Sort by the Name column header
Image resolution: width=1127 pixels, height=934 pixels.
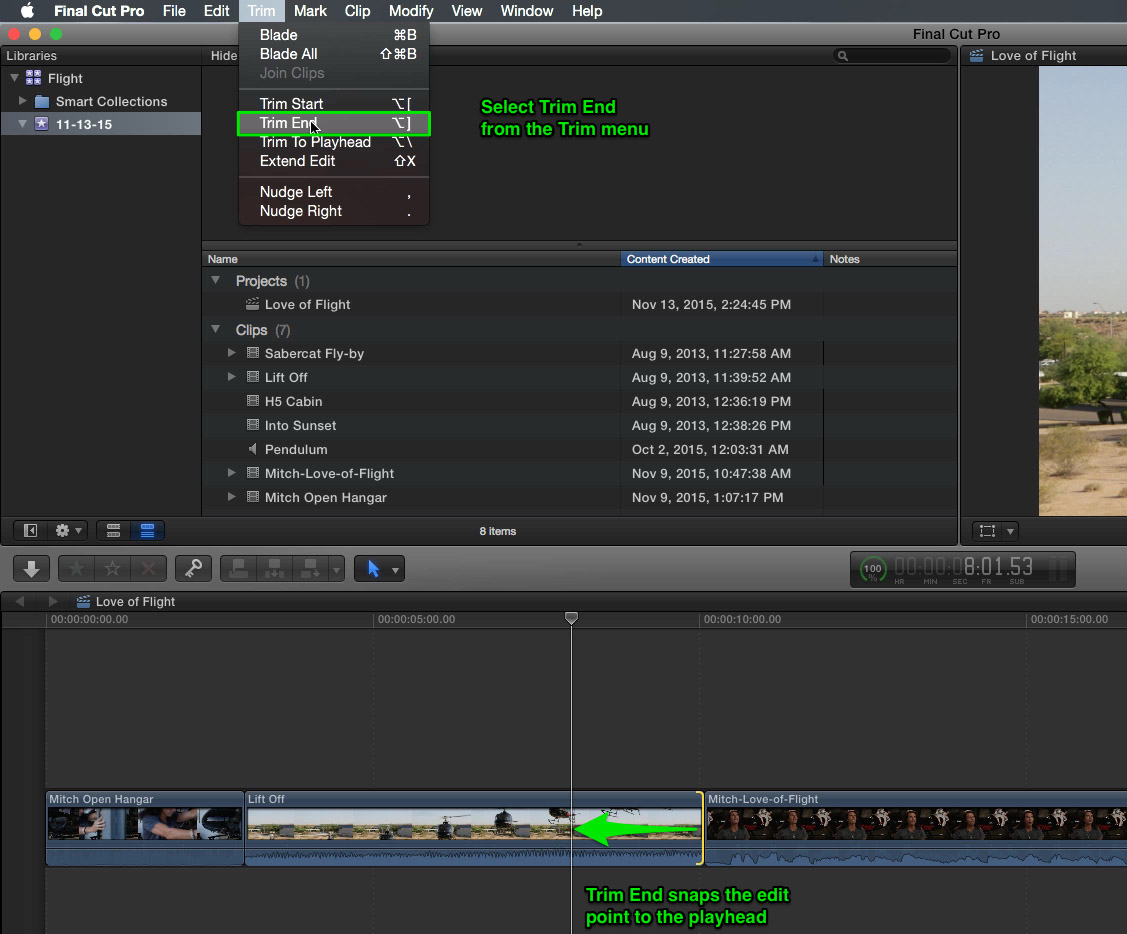(x=412, y=259)
